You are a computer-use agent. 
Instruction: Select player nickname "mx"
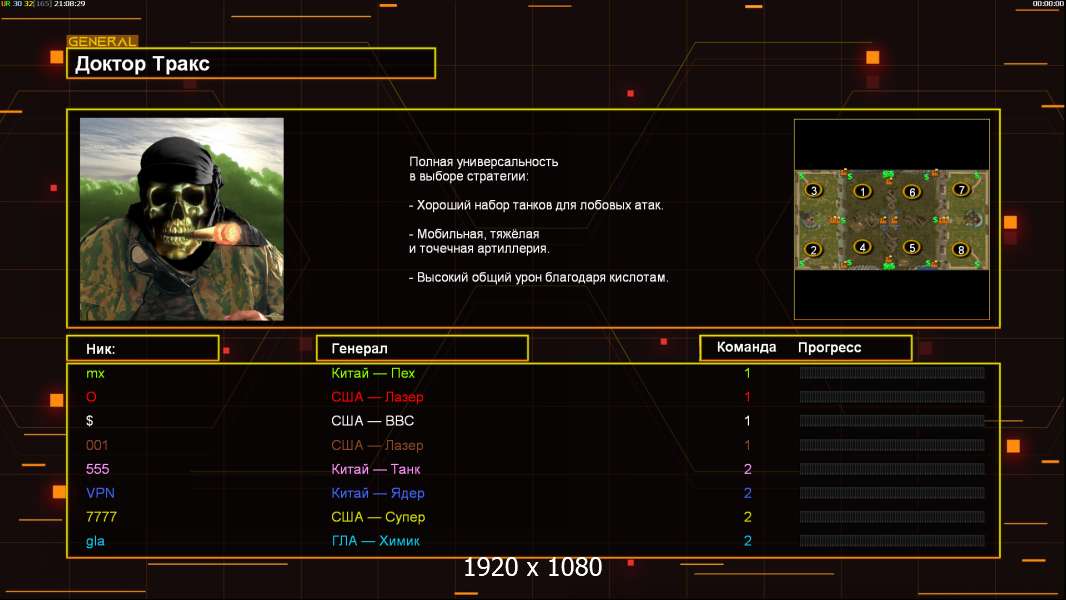point(95,373)
